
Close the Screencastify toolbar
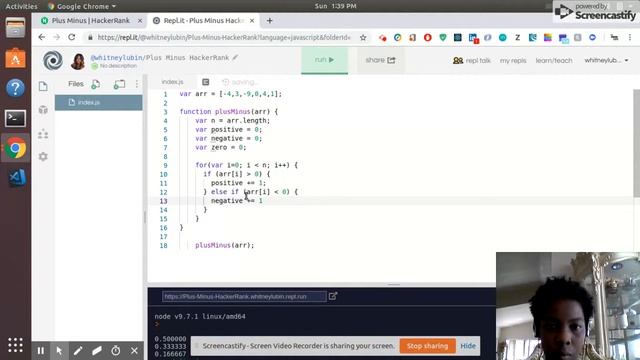pyautogui.click(x=134, y=351)
